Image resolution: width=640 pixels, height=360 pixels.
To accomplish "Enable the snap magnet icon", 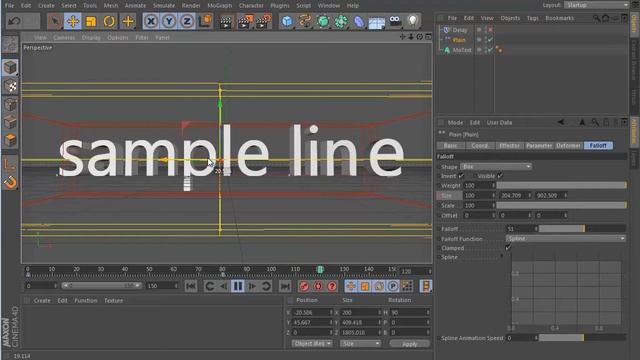I will click(x=10, y=182).
